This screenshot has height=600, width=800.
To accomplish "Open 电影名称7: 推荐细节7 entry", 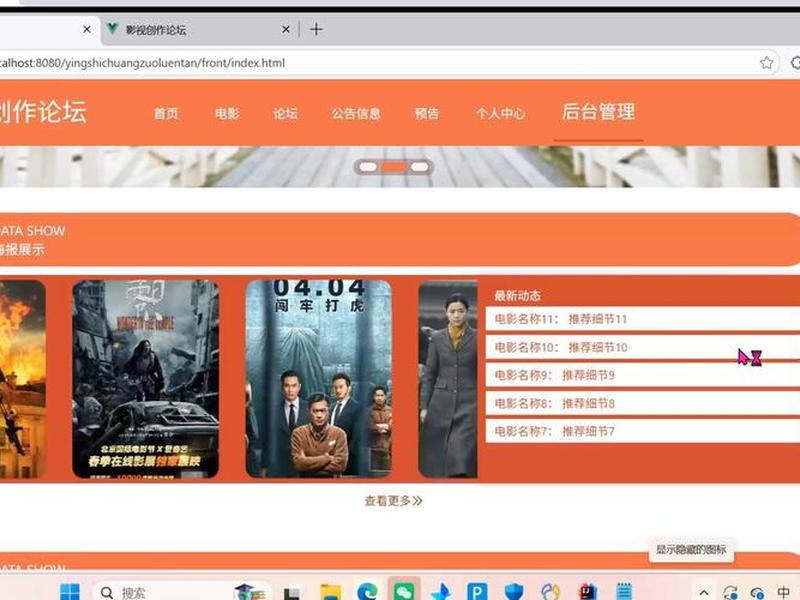I will 642,432.
